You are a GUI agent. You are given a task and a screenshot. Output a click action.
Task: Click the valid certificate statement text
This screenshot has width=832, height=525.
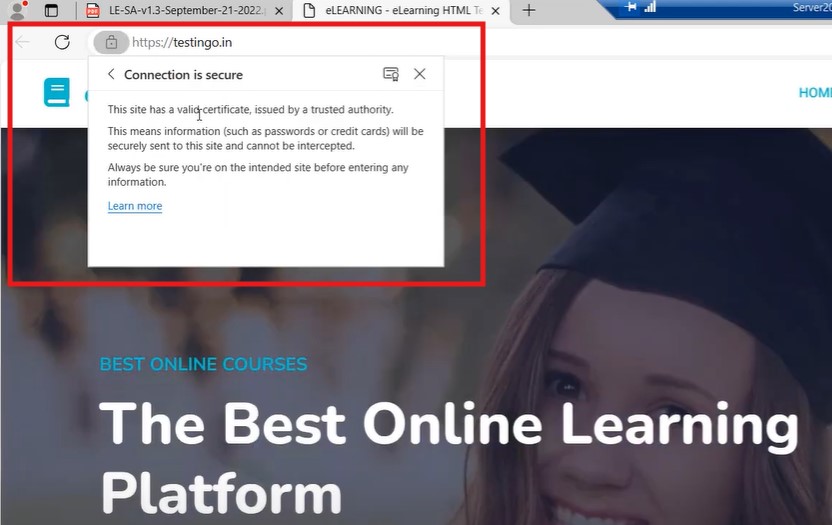250,109
